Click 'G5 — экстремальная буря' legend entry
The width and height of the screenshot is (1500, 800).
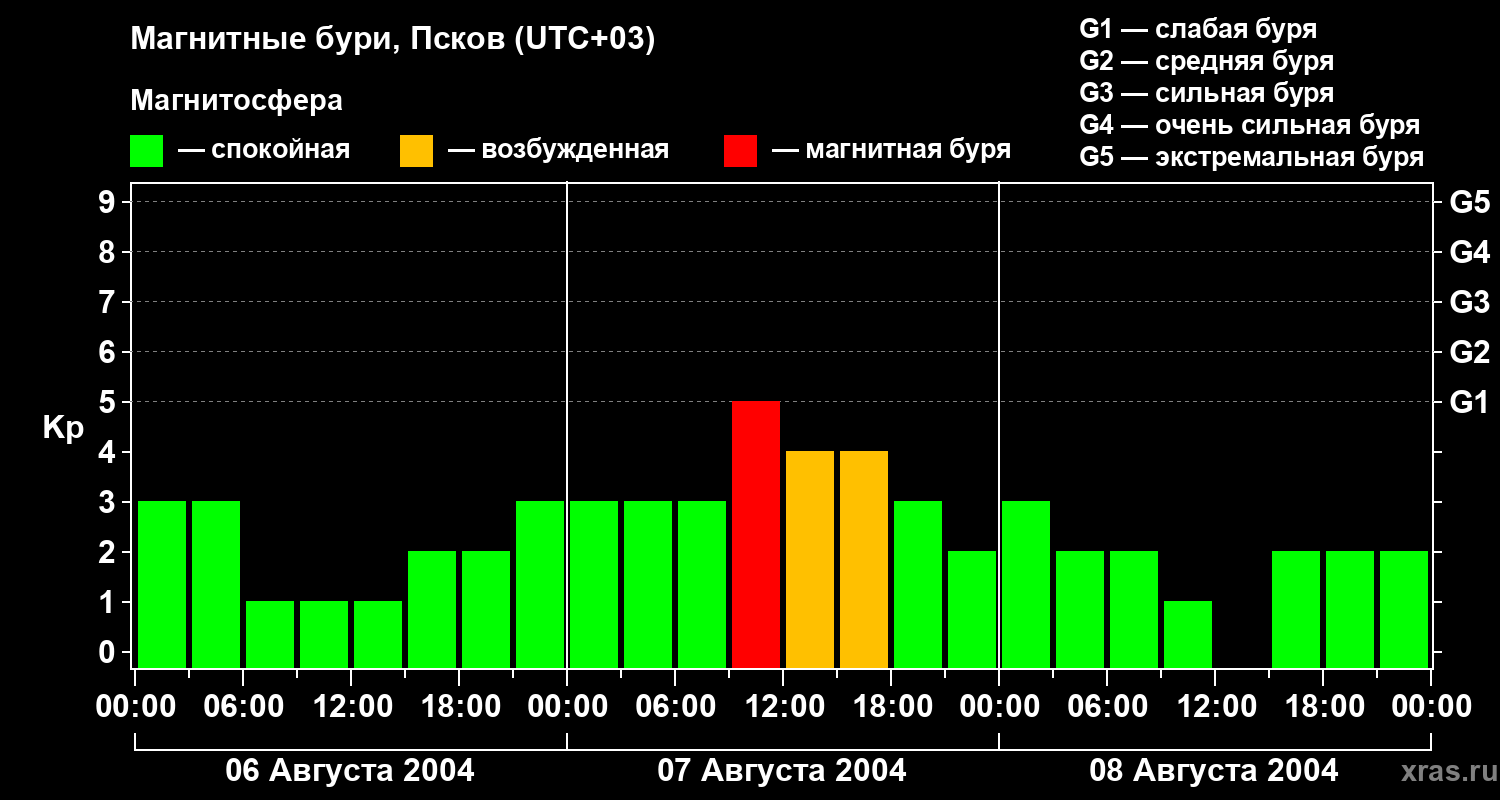(1251, 157)
